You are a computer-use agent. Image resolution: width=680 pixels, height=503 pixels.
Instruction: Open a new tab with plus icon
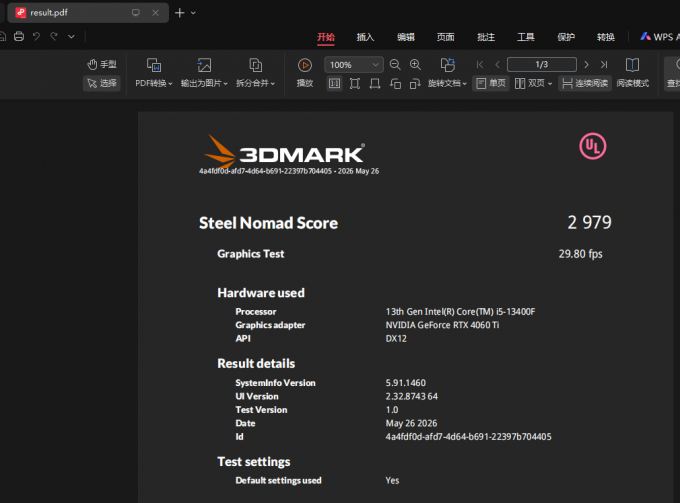(x=180, y=13)
